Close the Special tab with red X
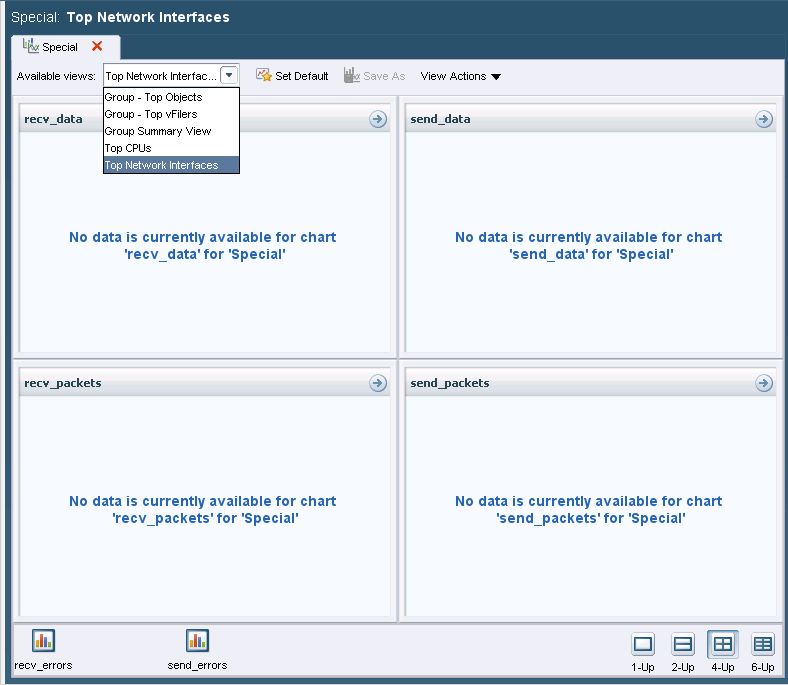This screenshot has height=685, width=788. [97, 46]
